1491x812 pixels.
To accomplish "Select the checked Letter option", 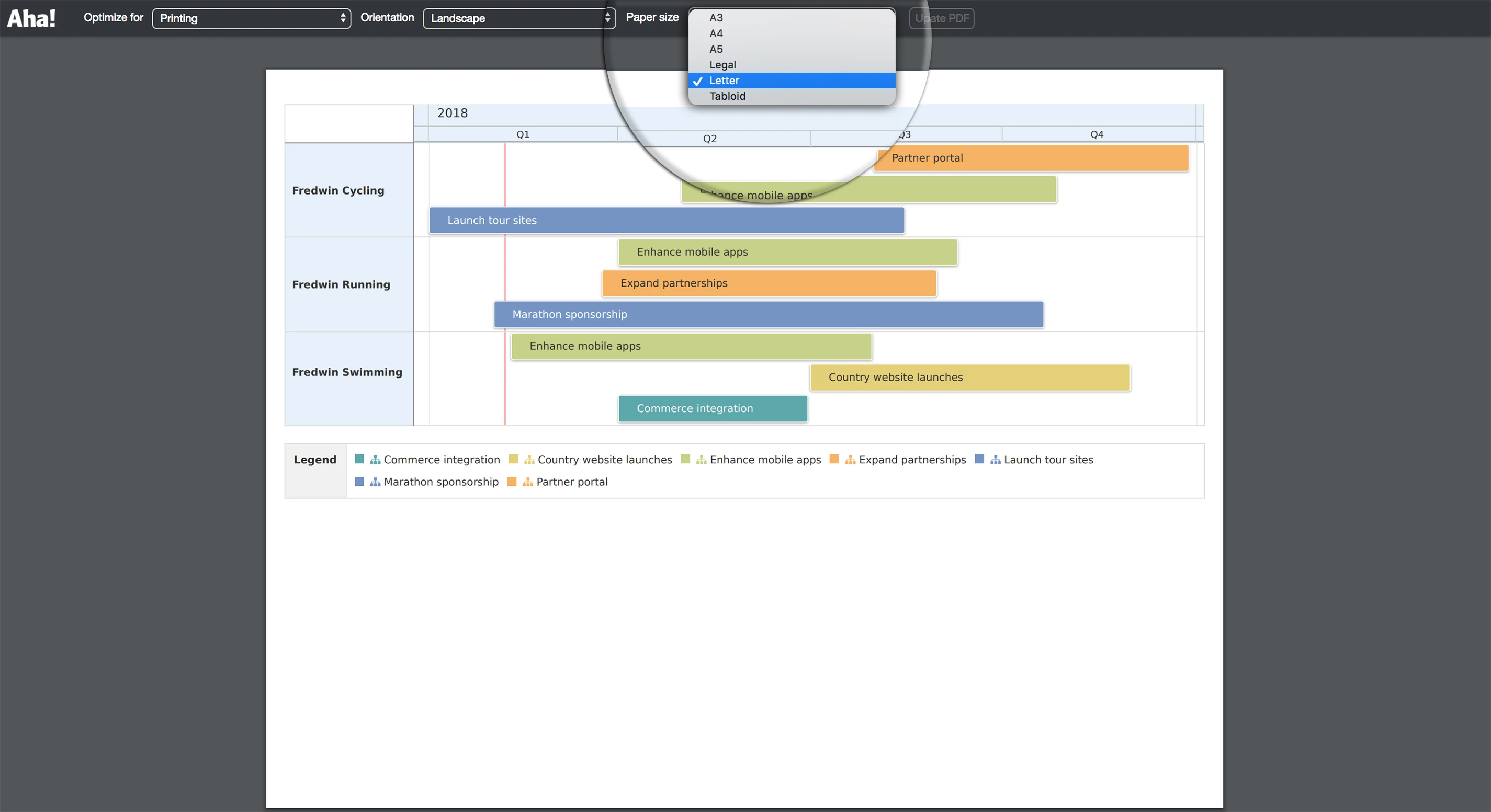I will tap(724, 81).
